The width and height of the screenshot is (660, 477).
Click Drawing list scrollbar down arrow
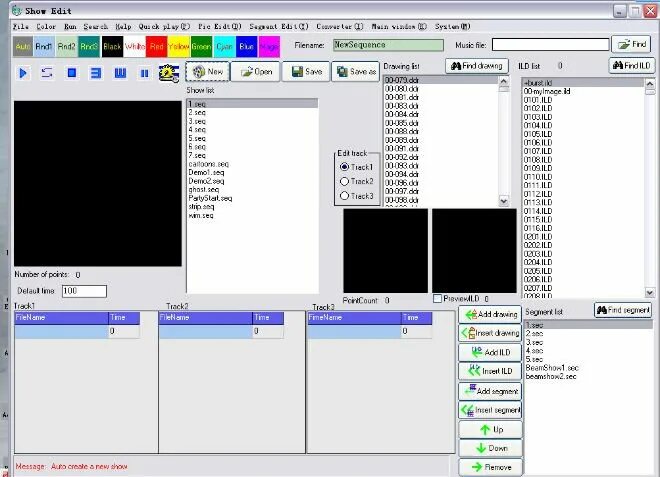503,201
